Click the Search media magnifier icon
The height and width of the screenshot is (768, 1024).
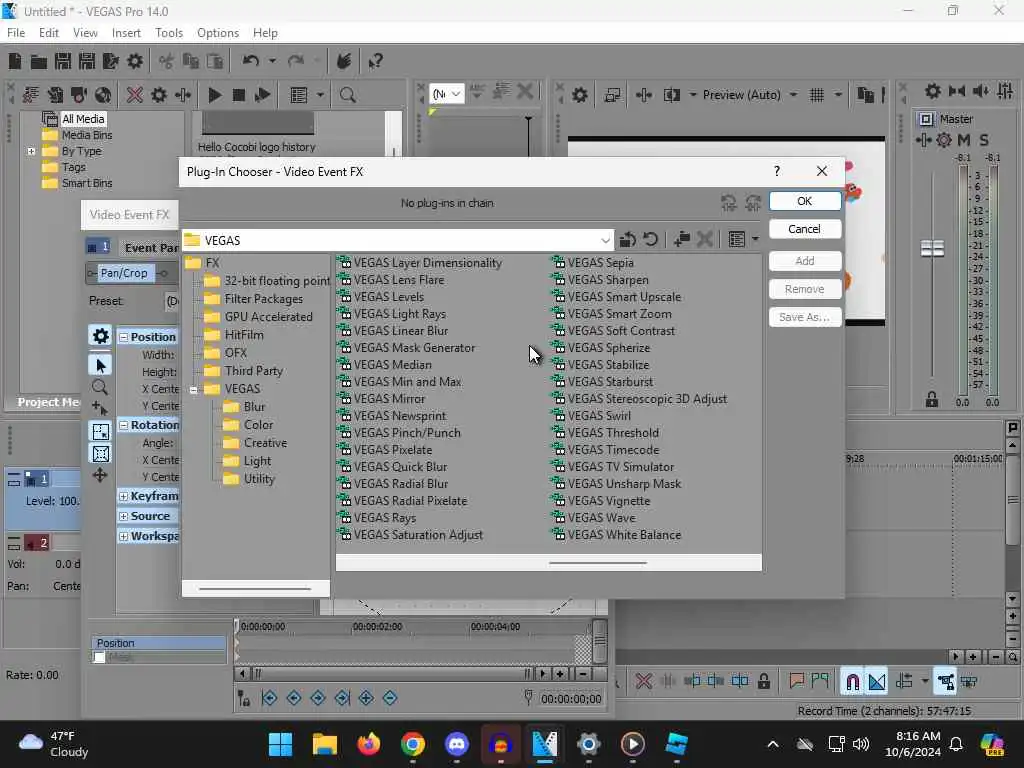pos(347,95)
